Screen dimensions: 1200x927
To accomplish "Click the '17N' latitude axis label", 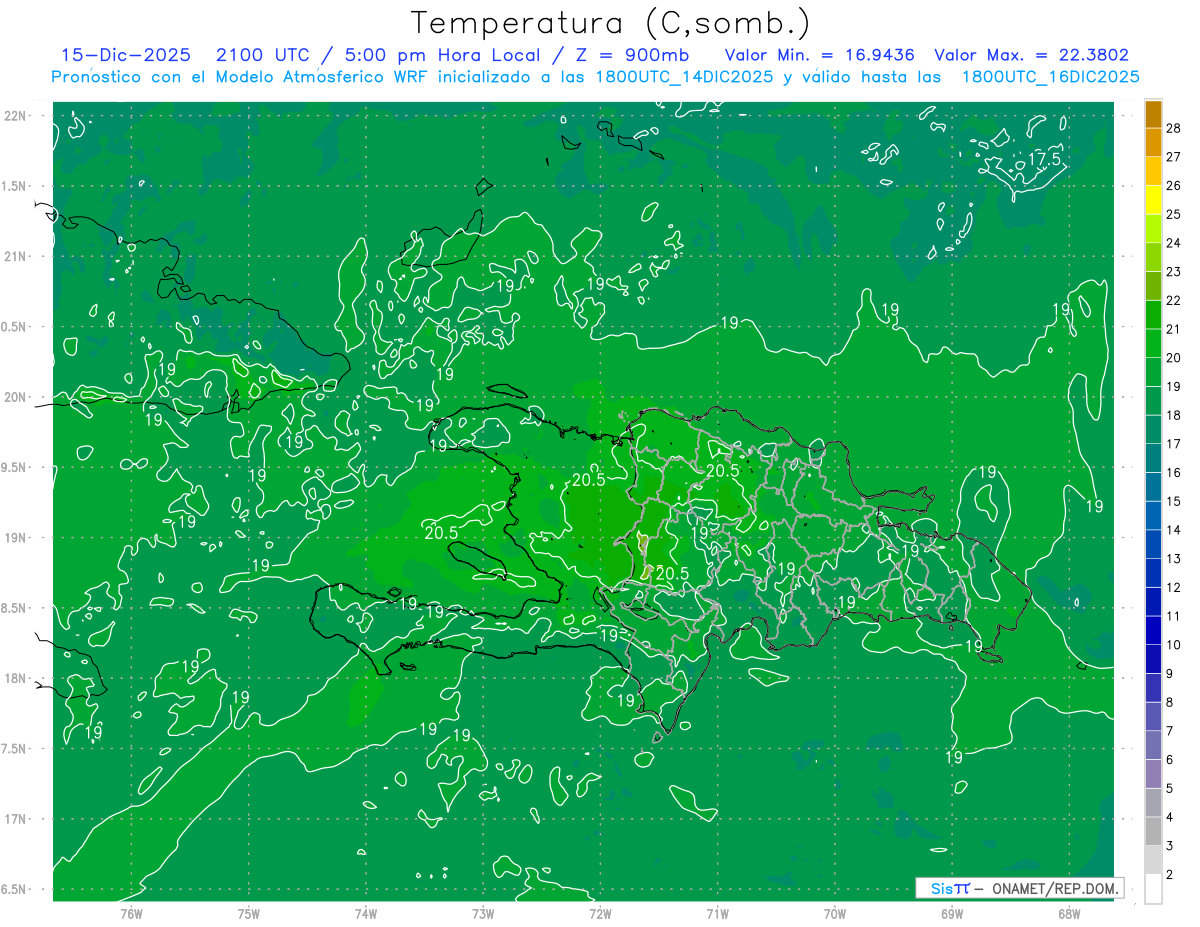I will (x=14, y=819).
